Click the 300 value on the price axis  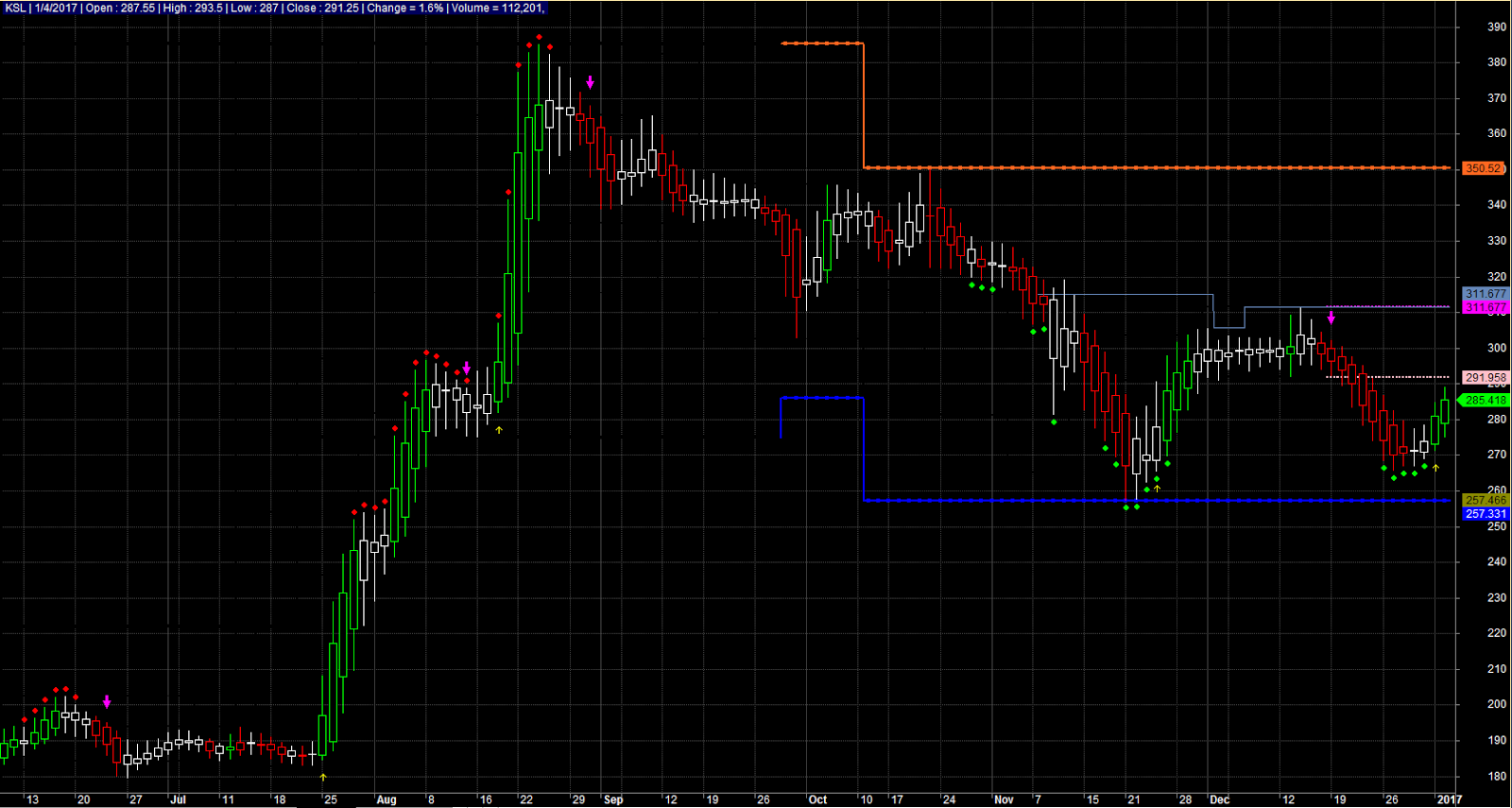(1497, 348)
